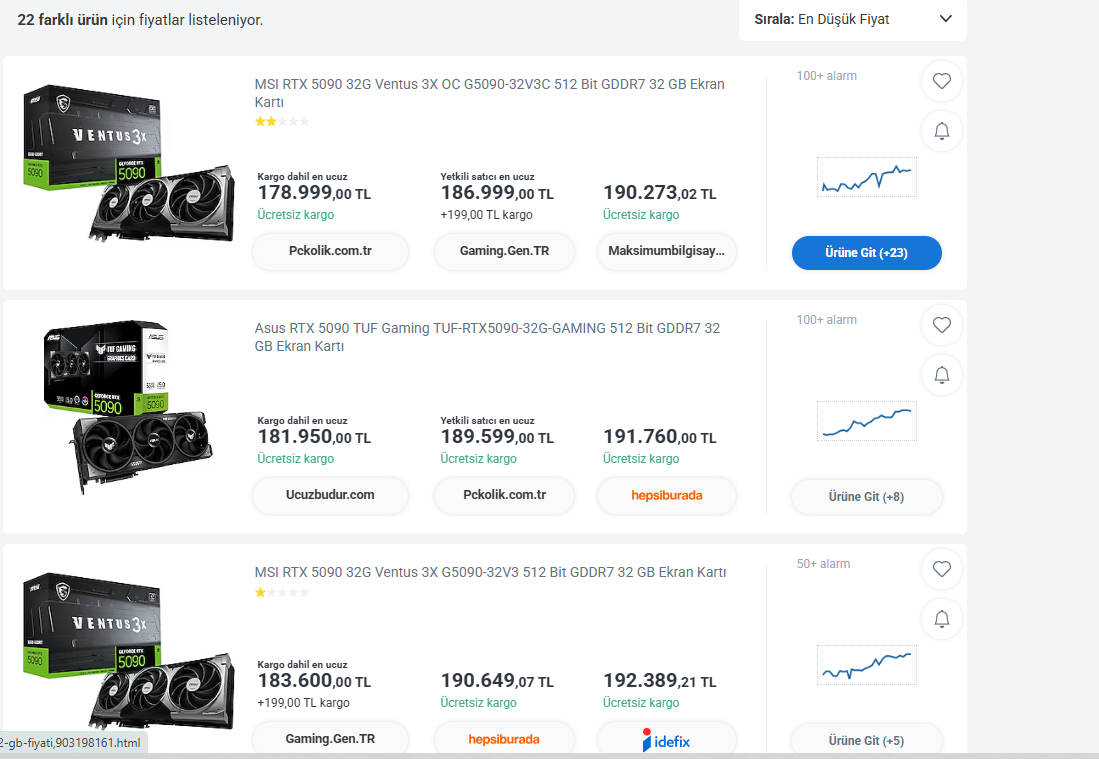Image resolution: width=1099 pixels, height=759 pixels.
Task: Click two-star rating of MSI Ventus 3X OC
Action: pyautogui.click(x=282, y=121)
